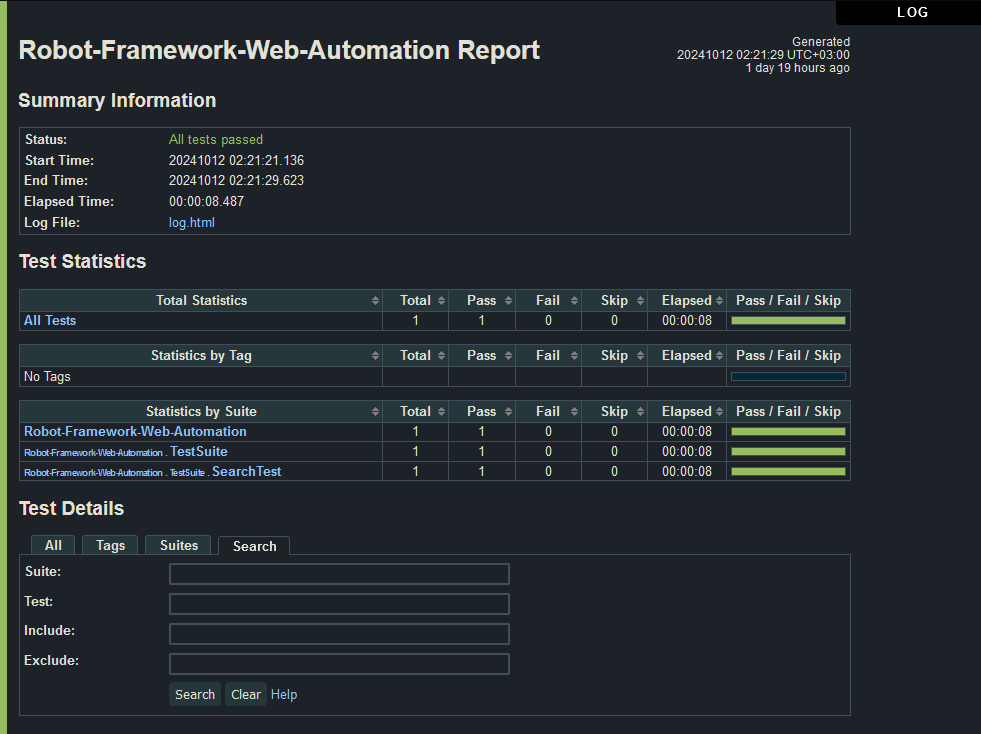Image resolution: width=981 pixels, height=734 pixels.
Task: Click sort arrow beside Total Statistics header
Action: click(375, 301)
